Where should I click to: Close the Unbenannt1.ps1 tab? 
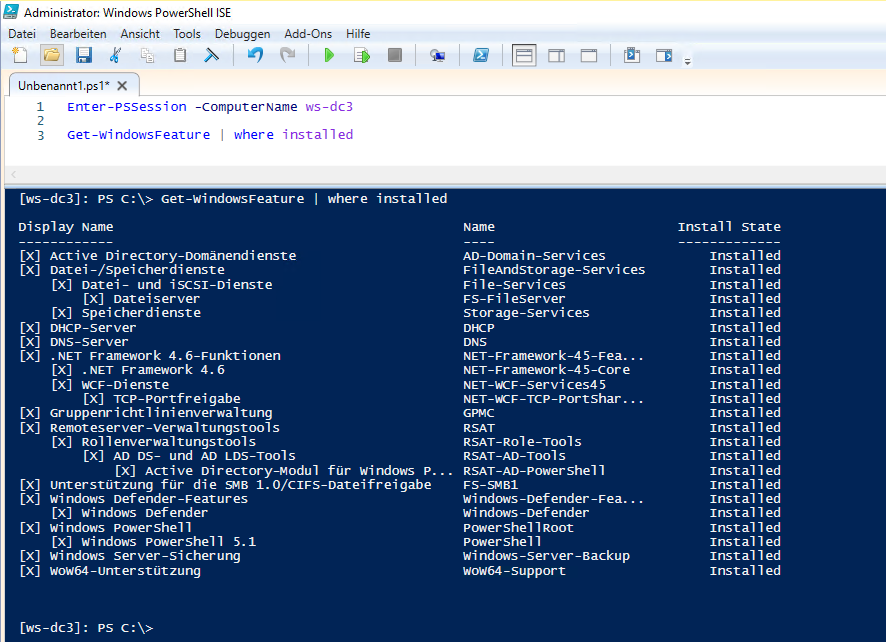tap(122, 86)
